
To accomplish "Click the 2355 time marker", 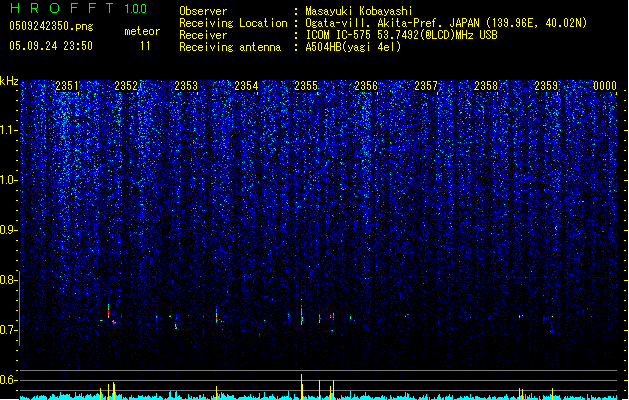I will pos(306,86).
